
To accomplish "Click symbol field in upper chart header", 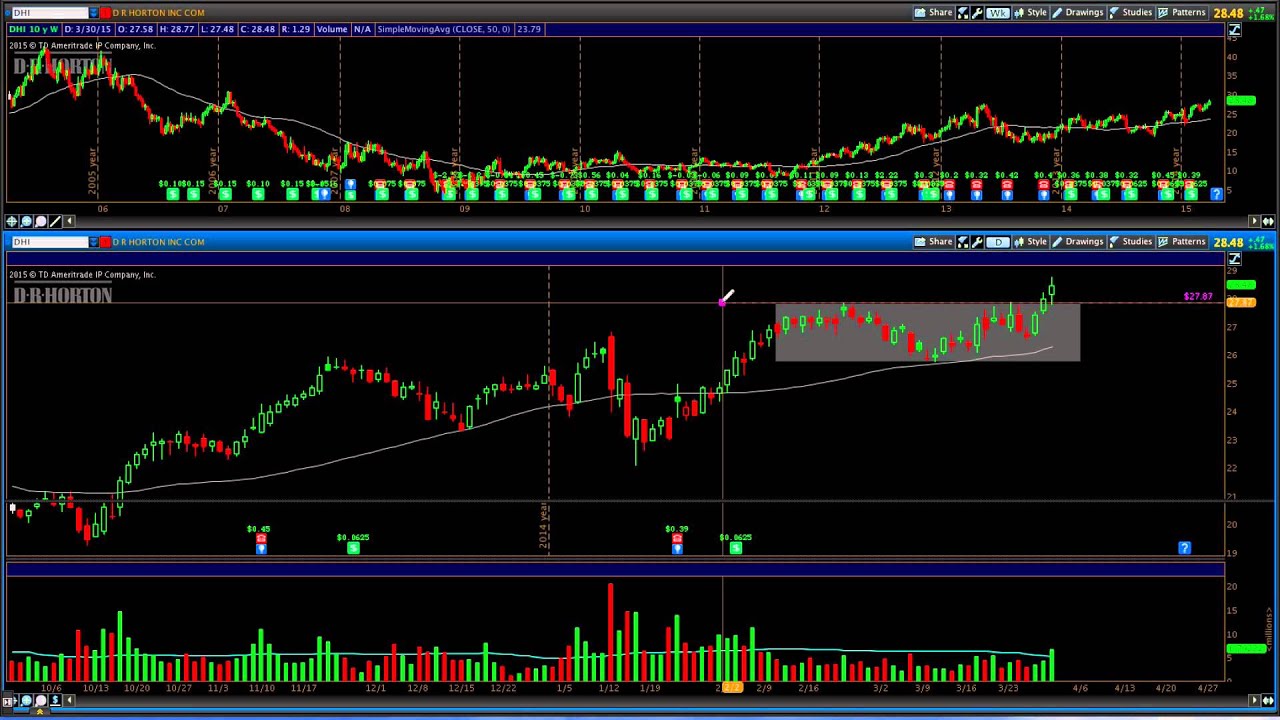I will coord(48,13).
